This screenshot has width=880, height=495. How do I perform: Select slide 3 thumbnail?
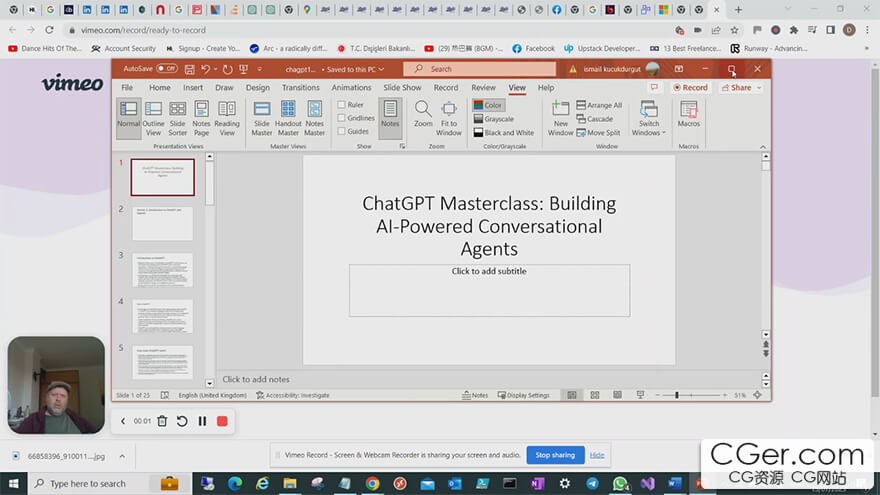[x=163, y=270]
